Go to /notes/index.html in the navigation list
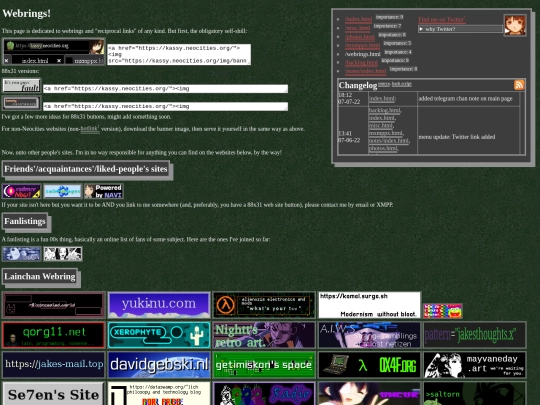 click(365, 71)
